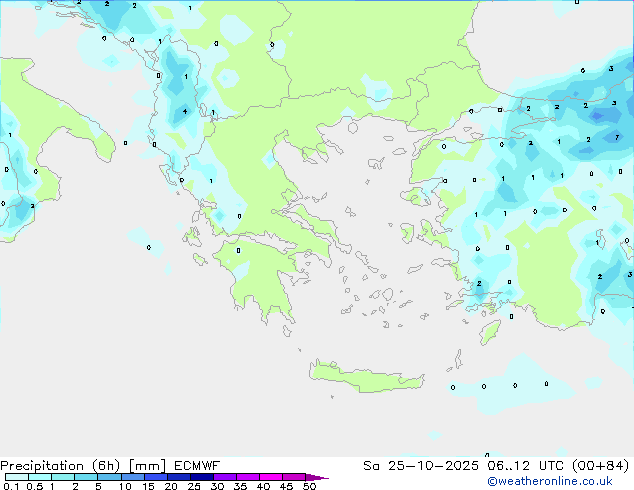Click the legend scale label 40

263,486
